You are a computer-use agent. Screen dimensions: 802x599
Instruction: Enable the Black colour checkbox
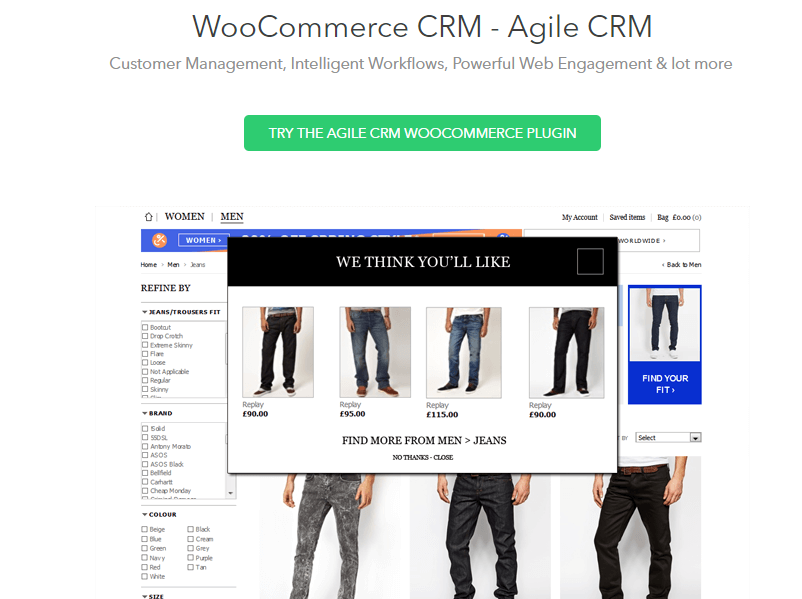190,529
